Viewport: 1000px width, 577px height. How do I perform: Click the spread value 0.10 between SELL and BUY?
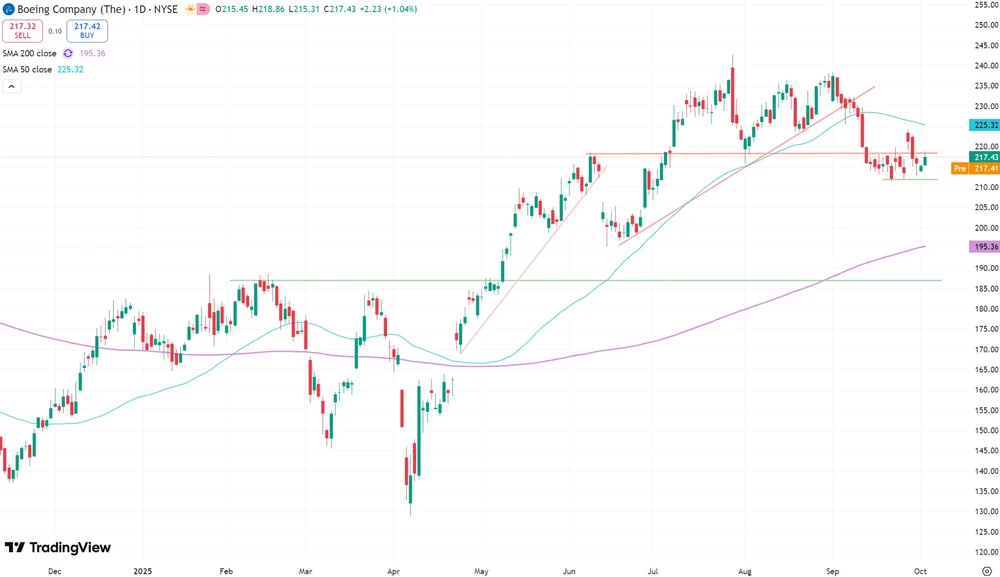pos(54,30)
